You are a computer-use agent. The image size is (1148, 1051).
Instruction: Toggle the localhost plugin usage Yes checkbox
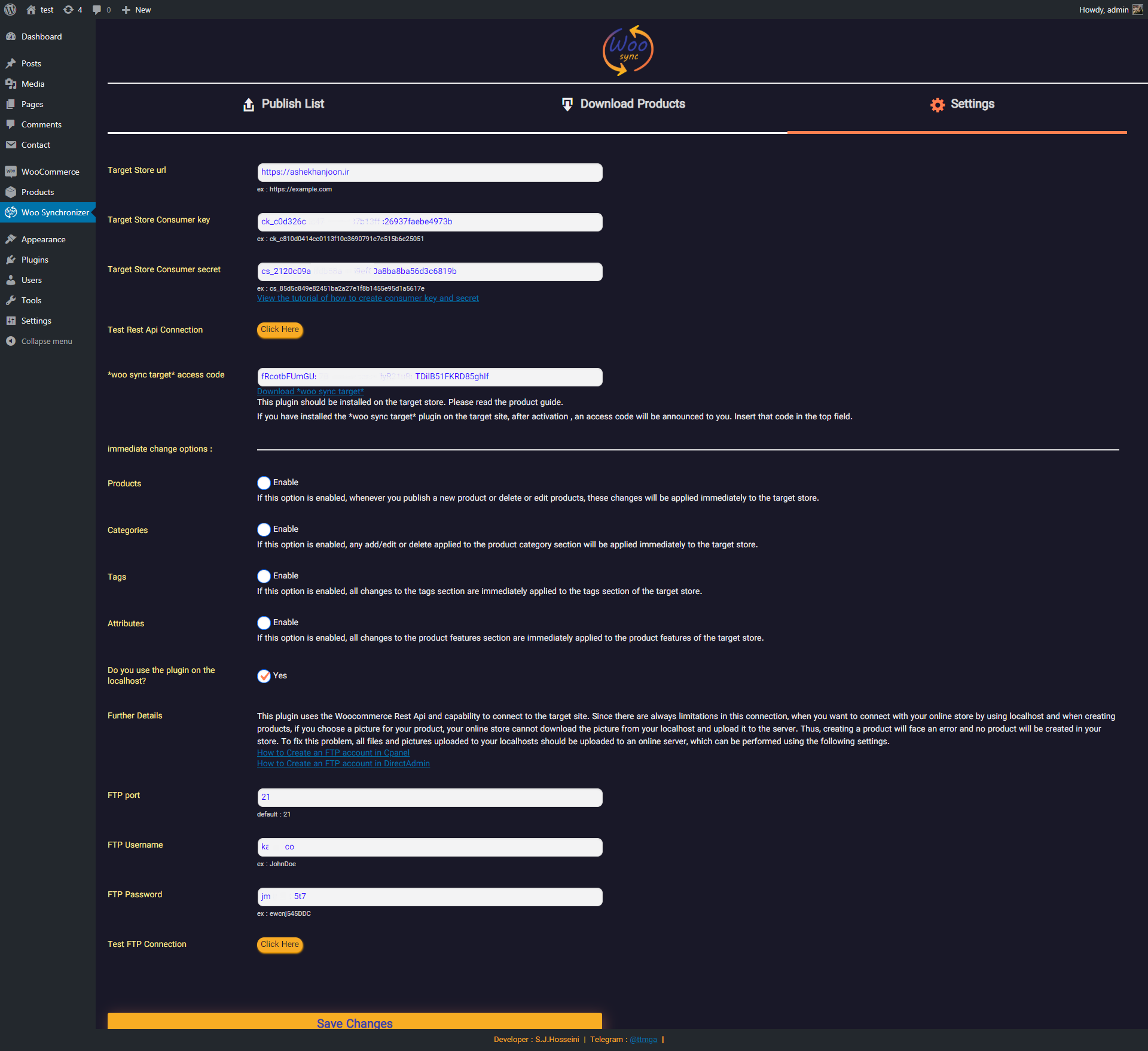click(x=263, y=676)
